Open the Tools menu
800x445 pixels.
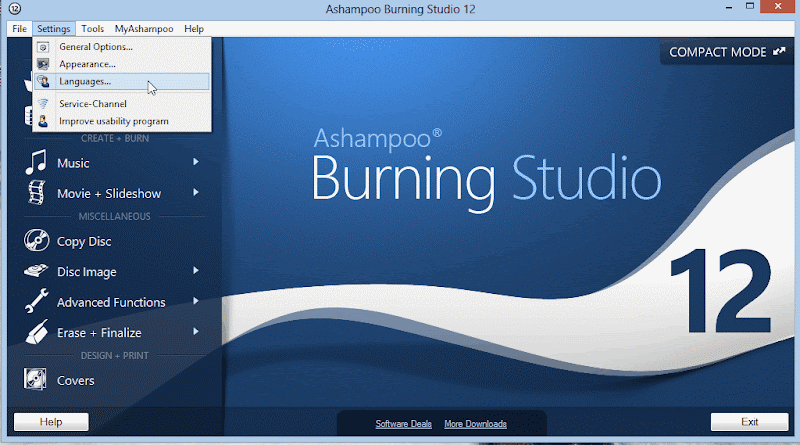coord(92,29)
